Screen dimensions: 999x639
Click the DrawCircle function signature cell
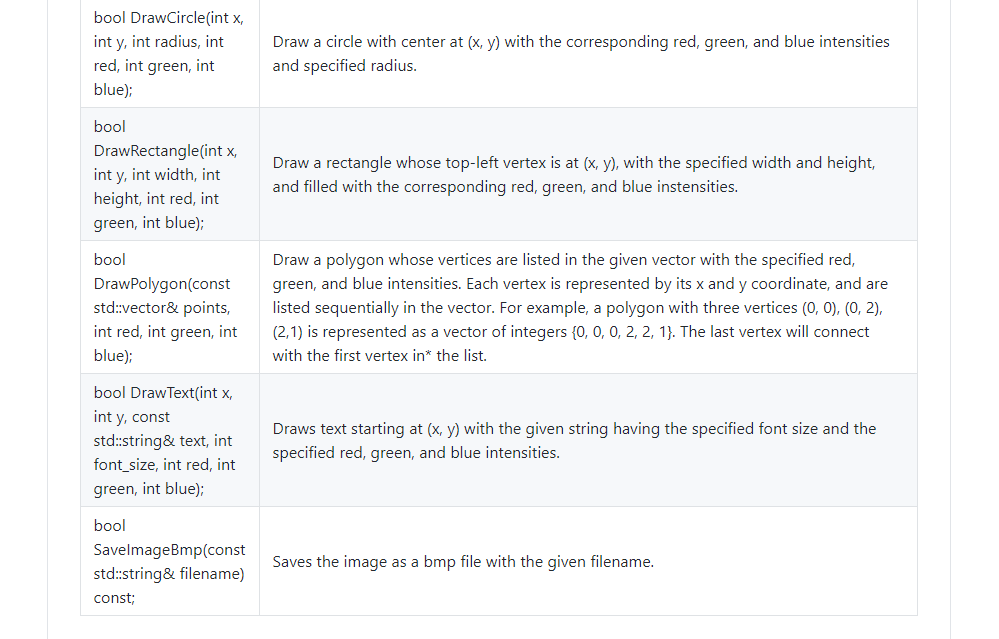coord(169,54)
